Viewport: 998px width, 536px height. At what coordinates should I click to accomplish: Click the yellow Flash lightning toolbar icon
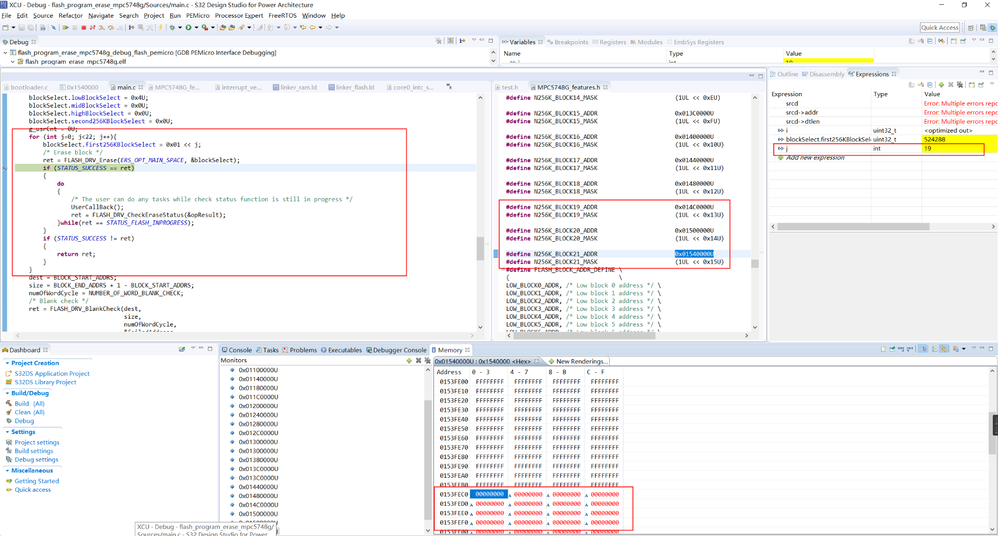(x=160, y=27)
